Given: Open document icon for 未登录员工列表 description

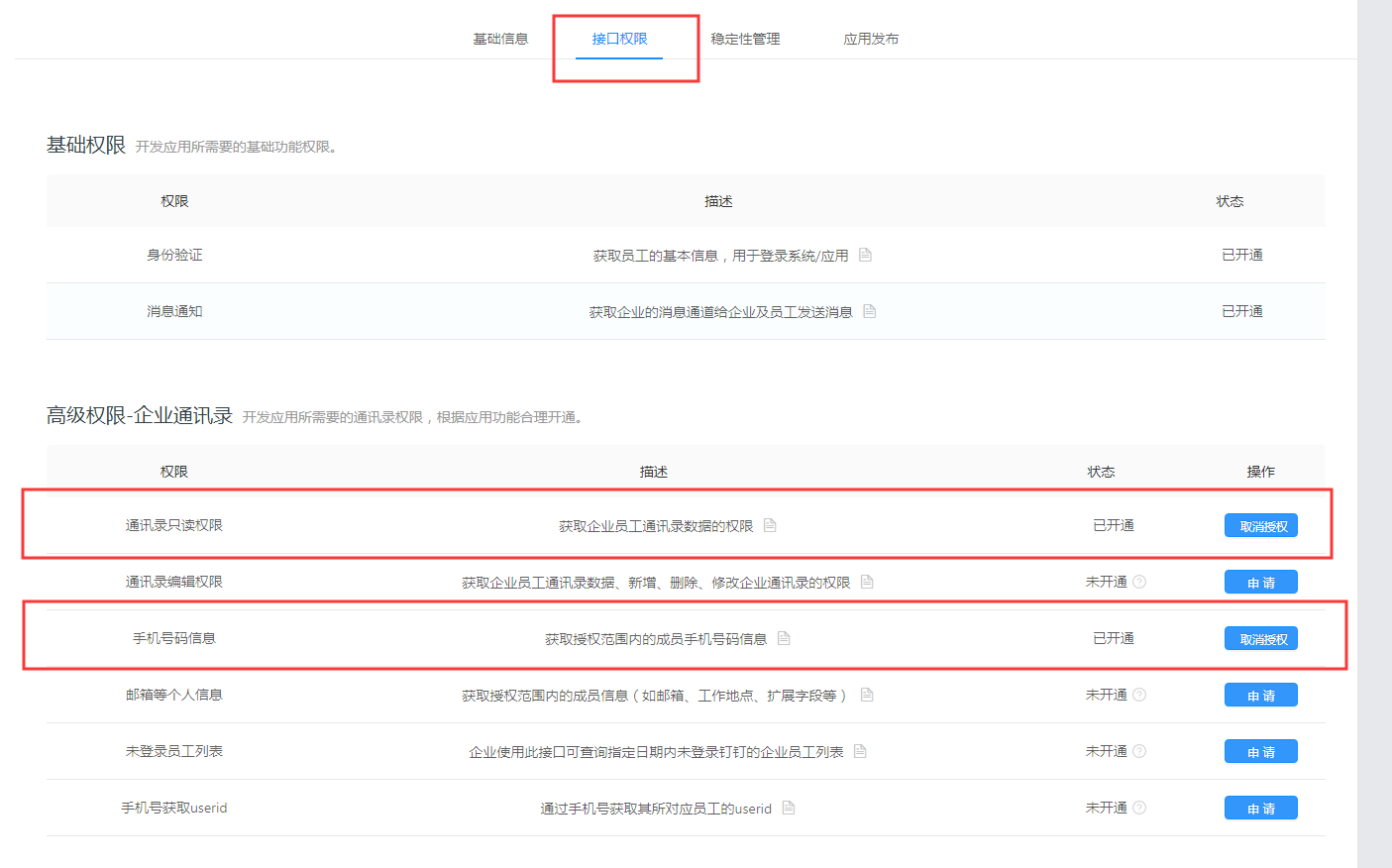Looking at the screenshot, I should (860, 751).
